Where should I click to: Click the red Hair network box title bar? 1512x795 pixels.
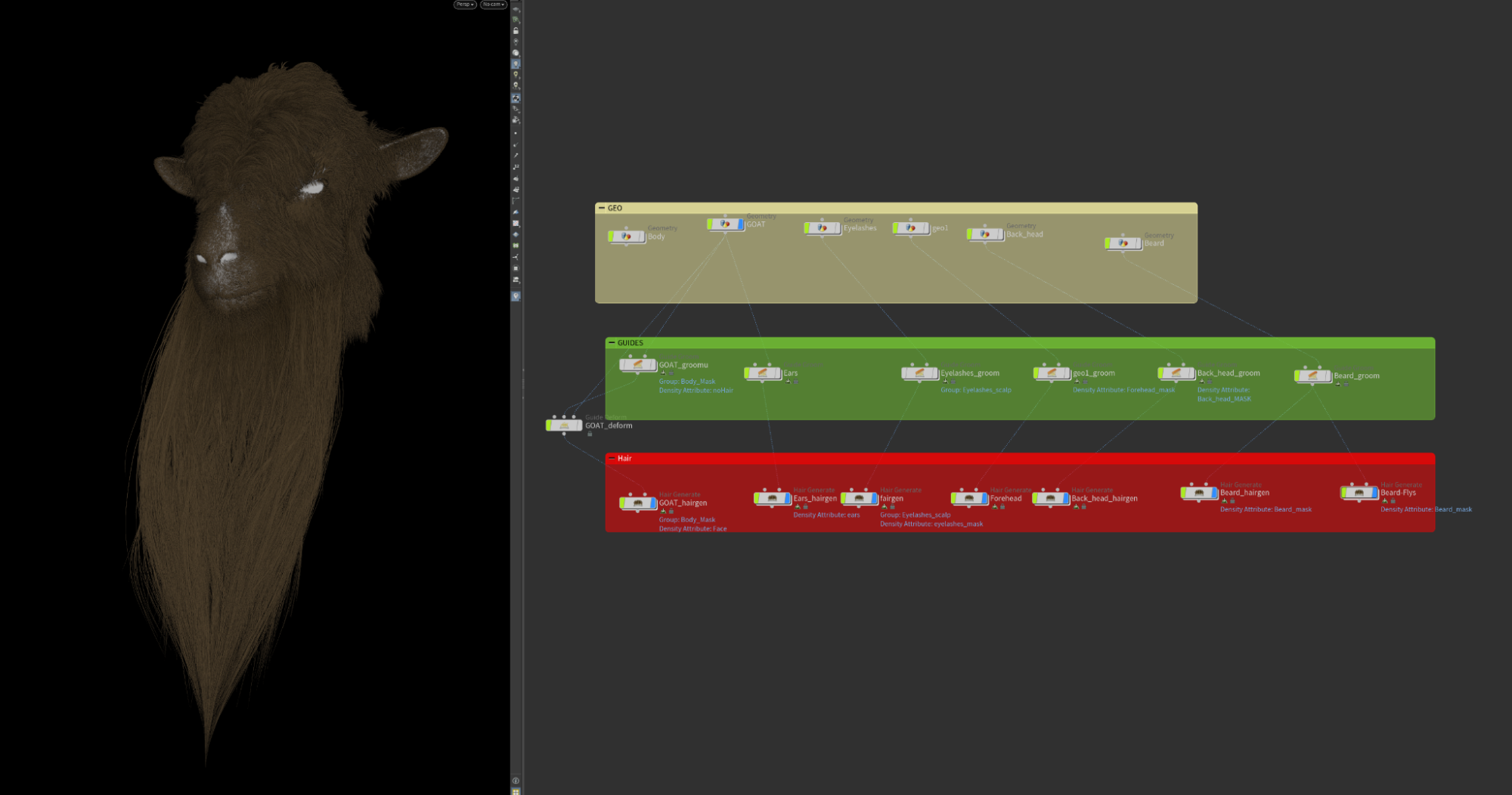click(x=1020, y=459)
